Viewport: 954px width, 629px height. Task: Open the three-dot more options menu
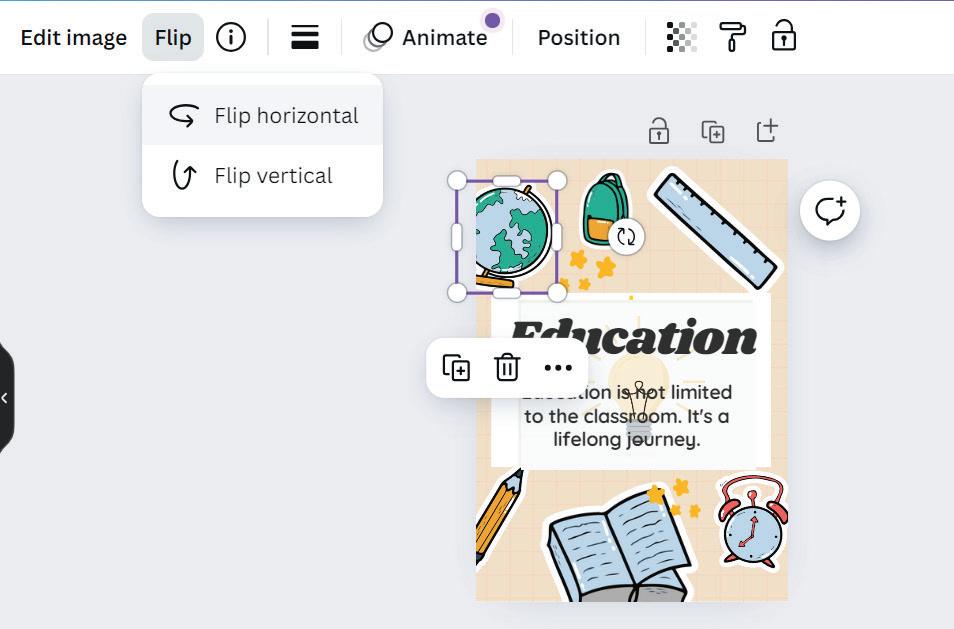(558, 367)
